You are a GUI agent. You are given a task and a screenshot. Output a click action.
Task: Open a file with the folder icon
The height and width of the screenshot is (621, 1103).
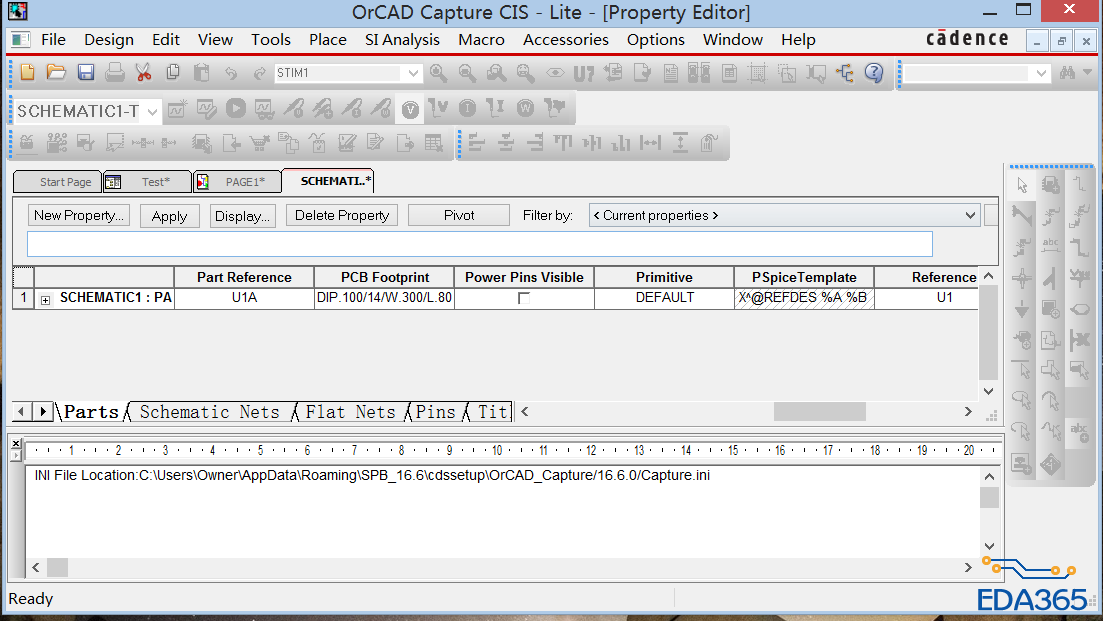(x=56, y=72)
